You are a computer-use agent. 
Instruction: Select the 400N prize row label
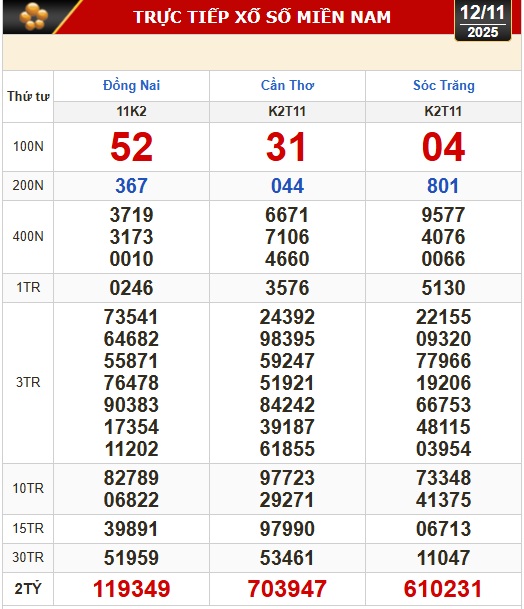coord(28,236)
